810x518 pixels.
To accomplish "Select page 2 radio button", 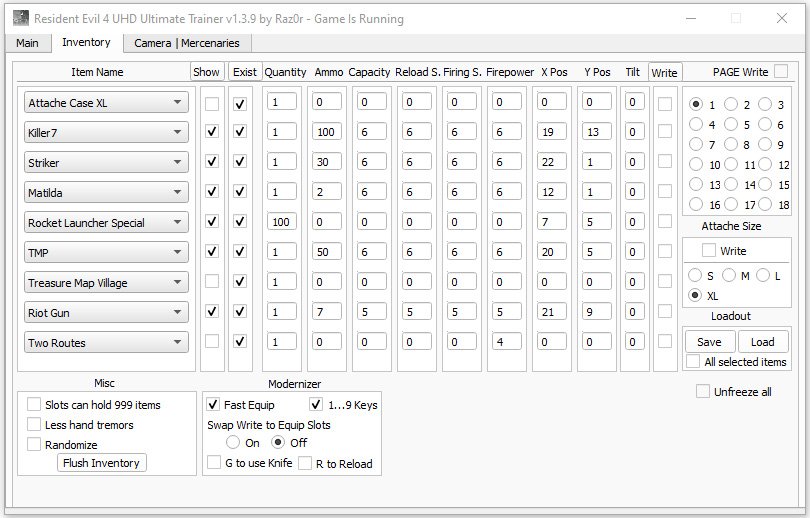I will [731, 104].
